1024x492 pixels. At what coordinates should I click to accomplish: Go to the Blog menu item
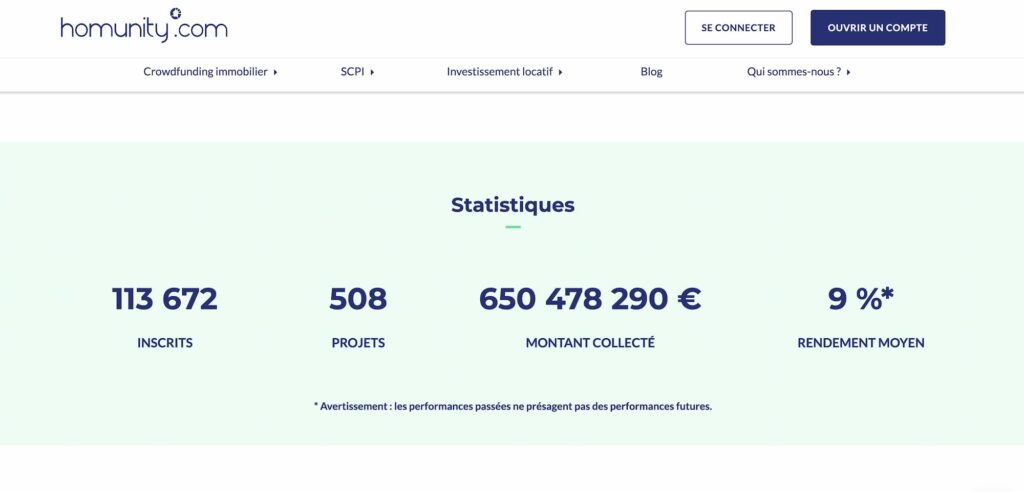(651, 72)
